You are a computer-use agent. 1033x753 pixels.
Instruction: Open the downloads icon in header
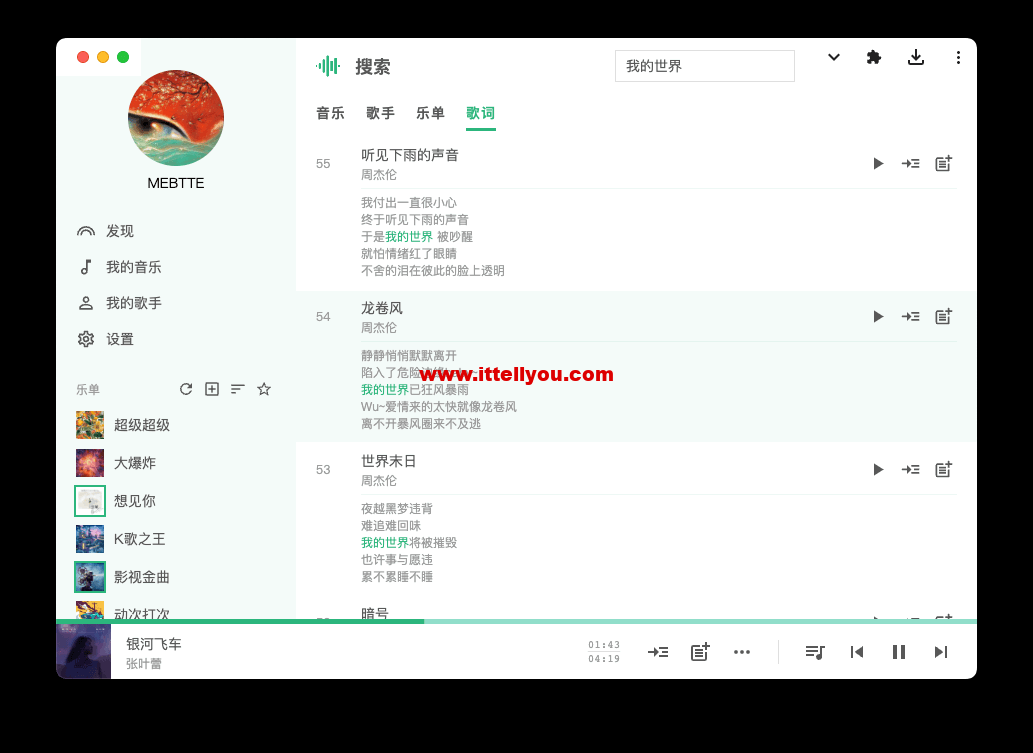point(916,57)
